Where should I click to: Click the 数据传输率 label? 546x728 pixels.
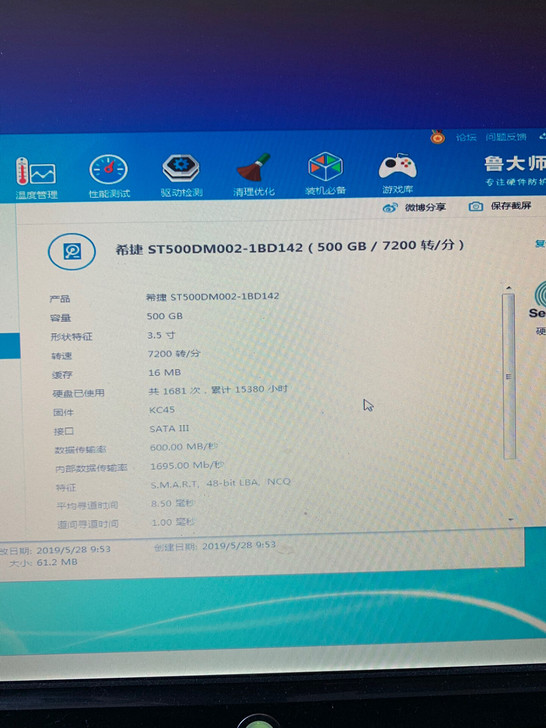(x=80, y=450)
